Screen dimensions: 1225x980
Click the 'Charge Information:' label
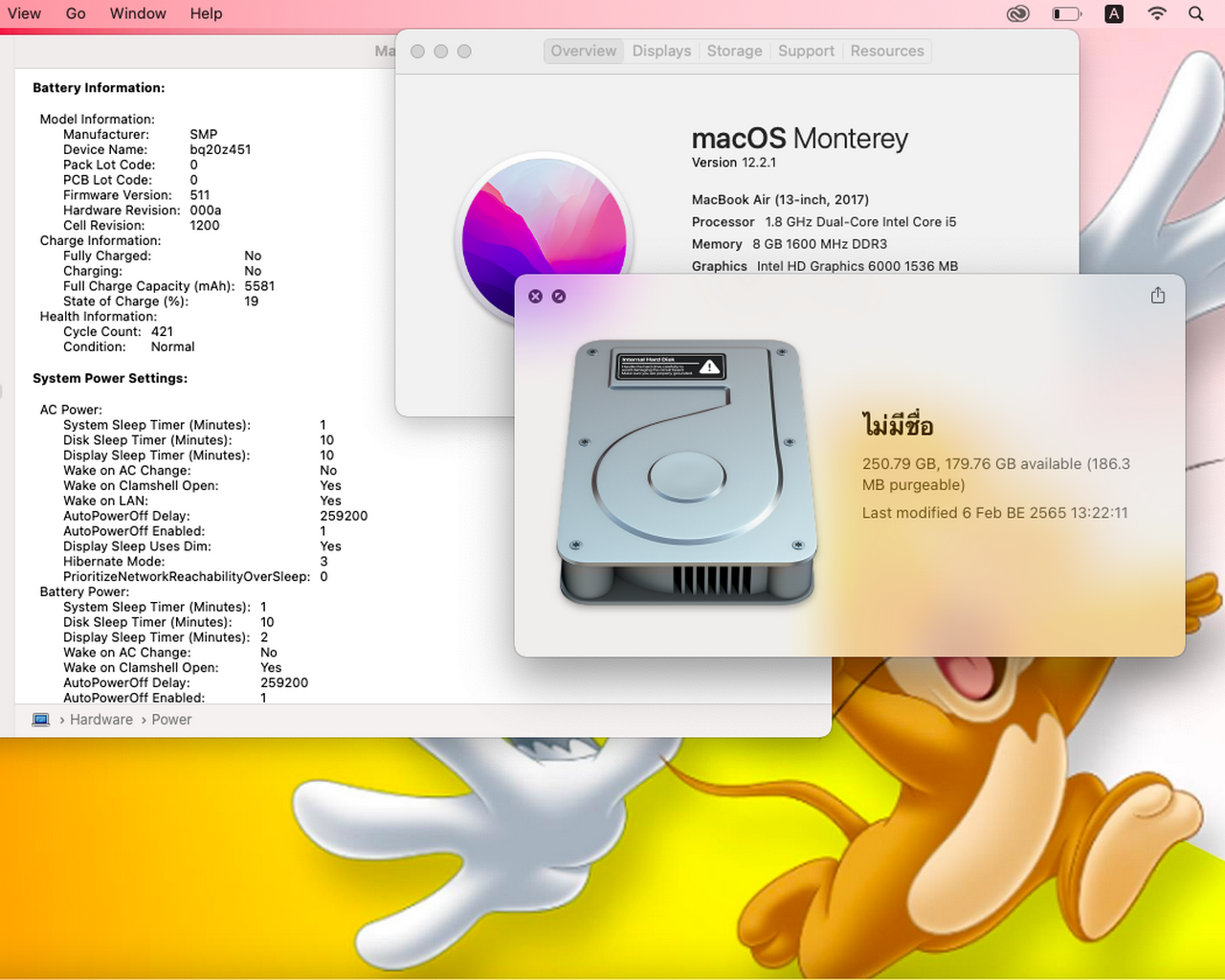tap(100, 241)
